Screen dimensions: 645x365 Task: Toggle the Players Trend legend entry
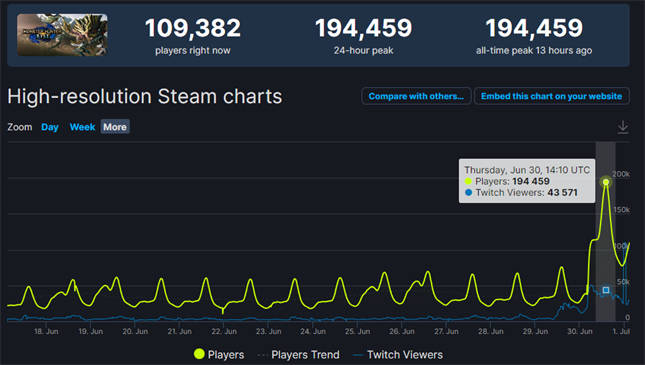tap(299, 354)
